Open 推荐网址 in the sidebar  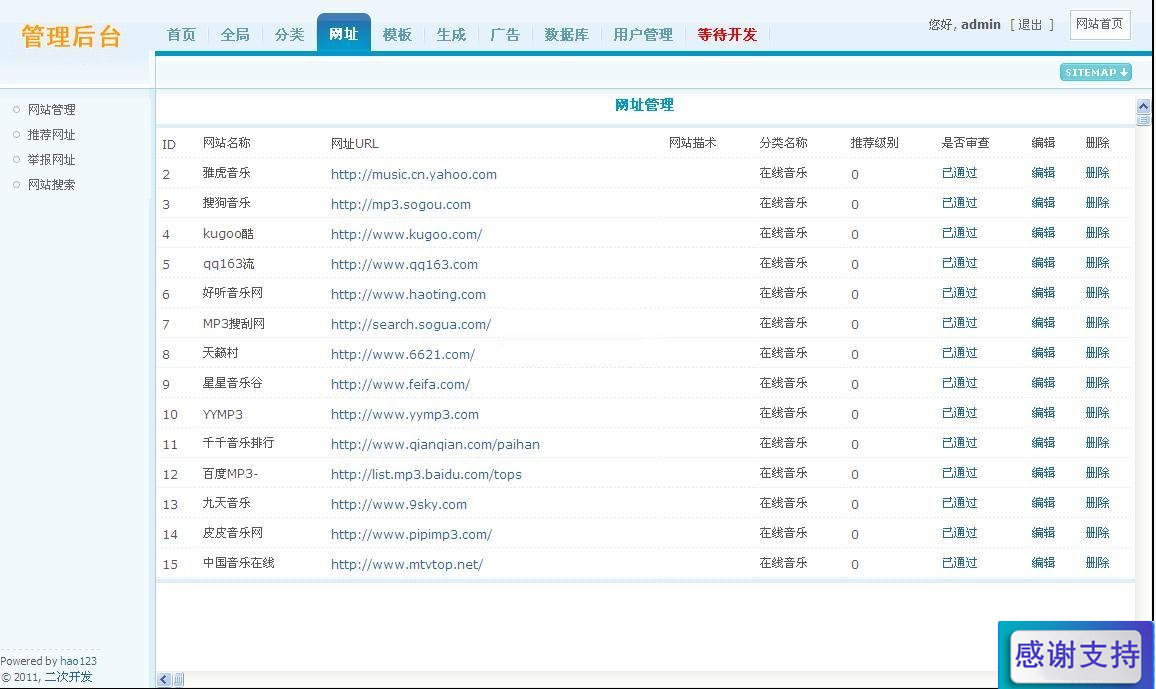click(52, 135)
